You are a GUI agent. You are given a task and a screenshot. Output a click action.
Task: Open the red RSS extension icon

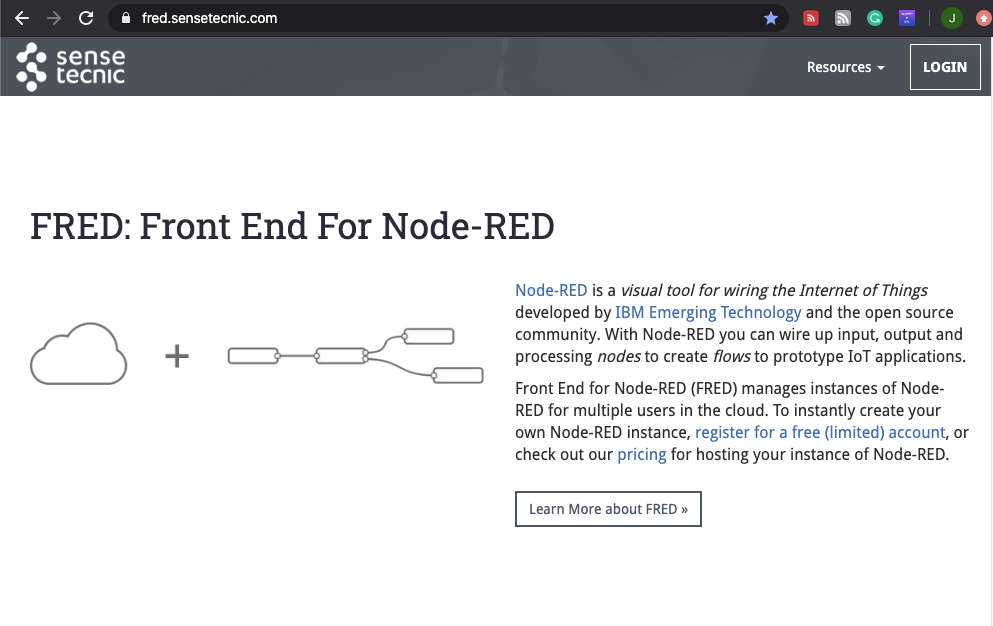[811, 18]
